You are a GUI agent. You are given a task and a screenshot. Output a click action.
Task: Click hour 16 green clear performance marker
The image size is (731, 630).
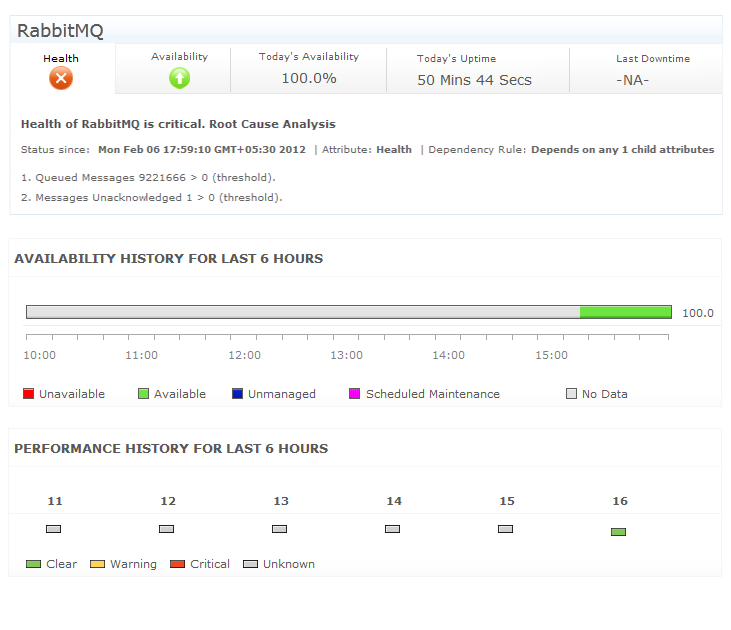[618, 532]
